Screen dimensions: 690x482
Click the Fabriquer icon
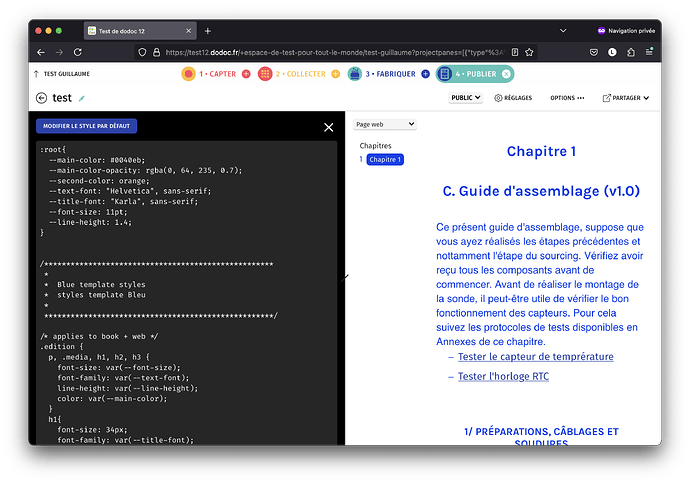coord(354,74)
